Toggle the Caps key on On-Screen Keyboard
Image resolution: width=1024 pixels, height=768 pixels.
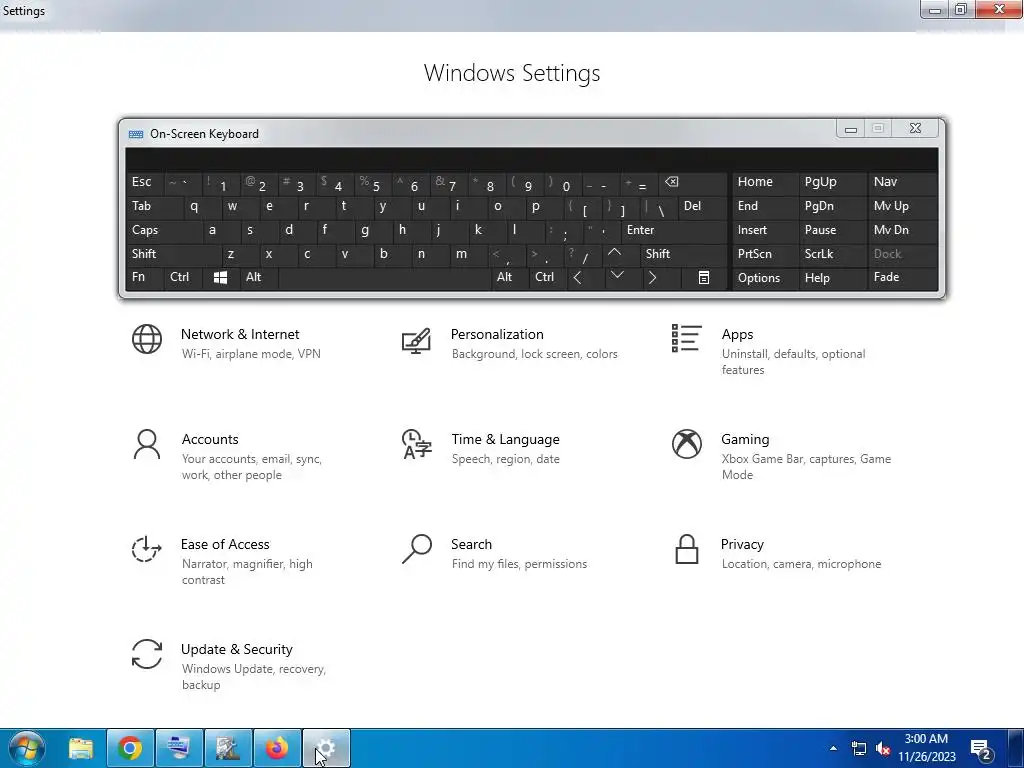tap(164, 230)
